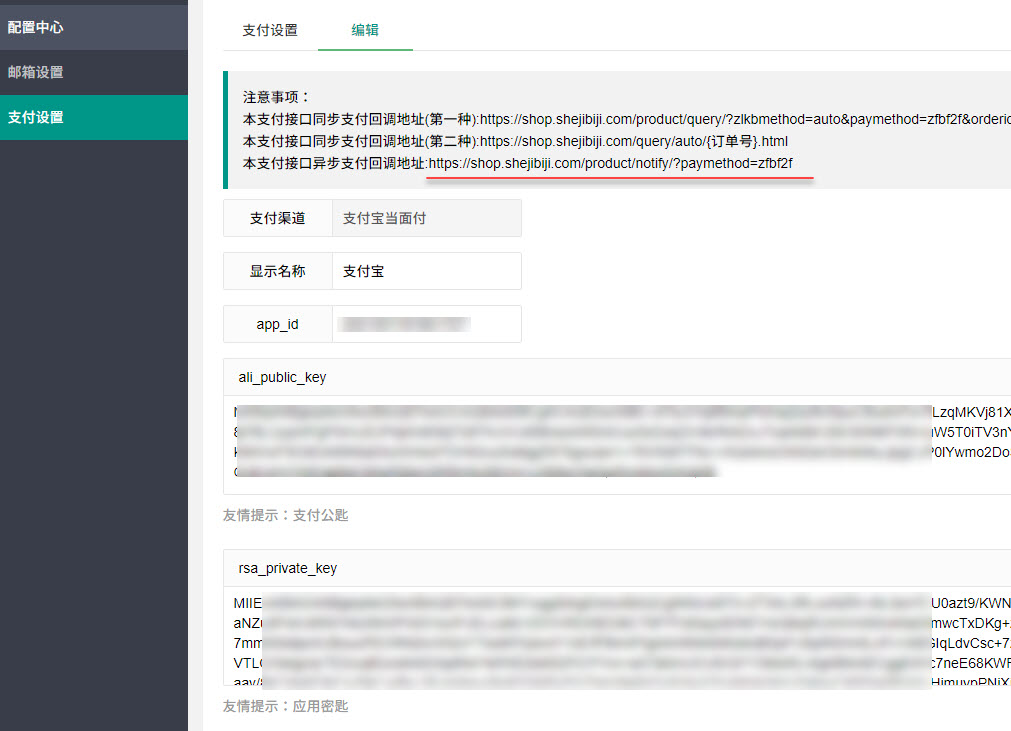The image size is (1011, 731).
Task: Click the rsa_private_key panel header
Action: 288,568
